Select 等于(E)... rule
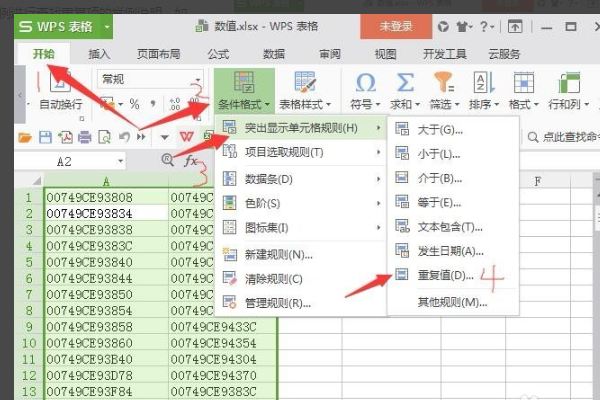This screenshot has height=400, width=600. point(453,202)
